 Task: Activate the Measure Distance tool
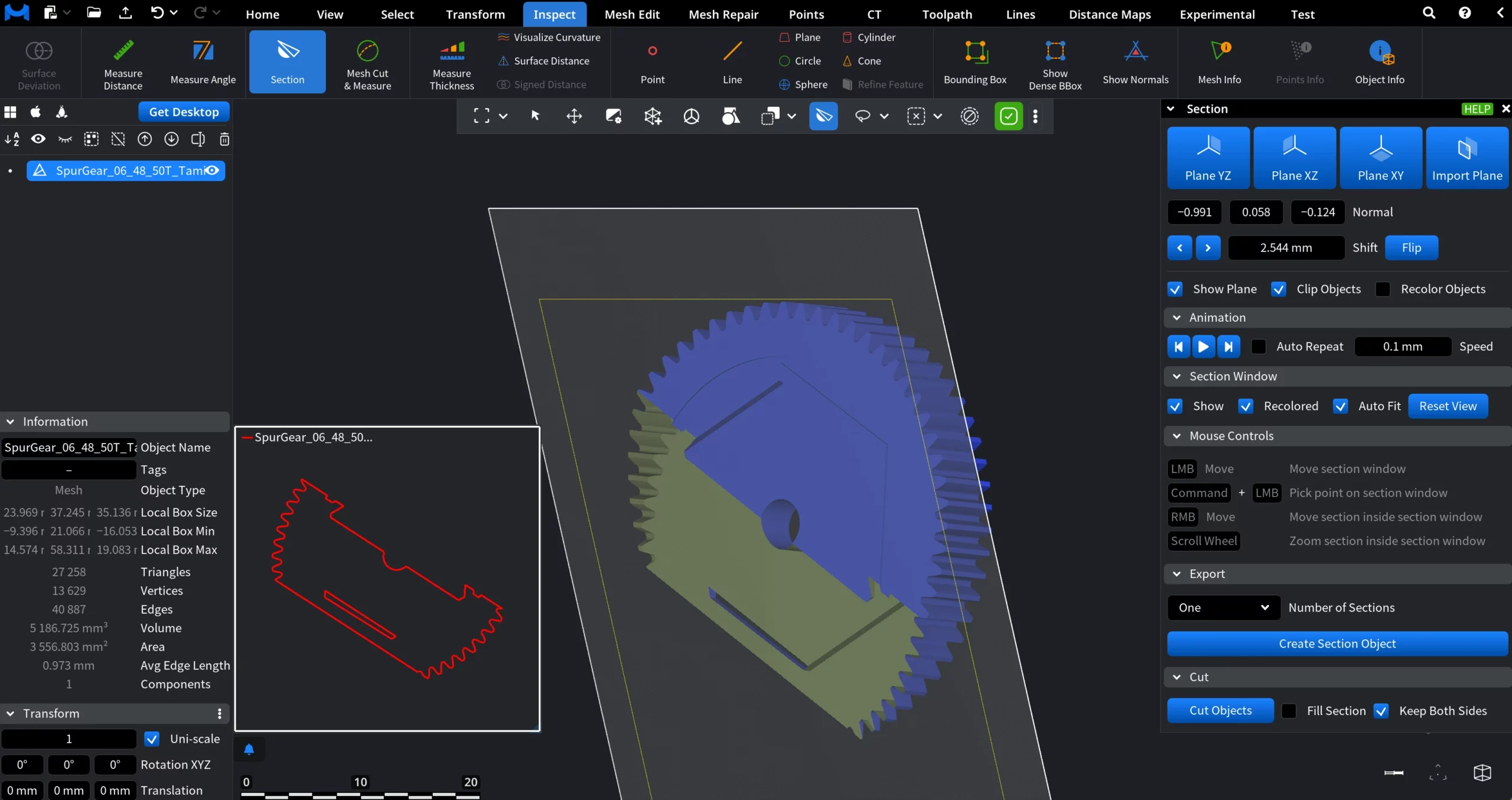[x=122, y=63]
